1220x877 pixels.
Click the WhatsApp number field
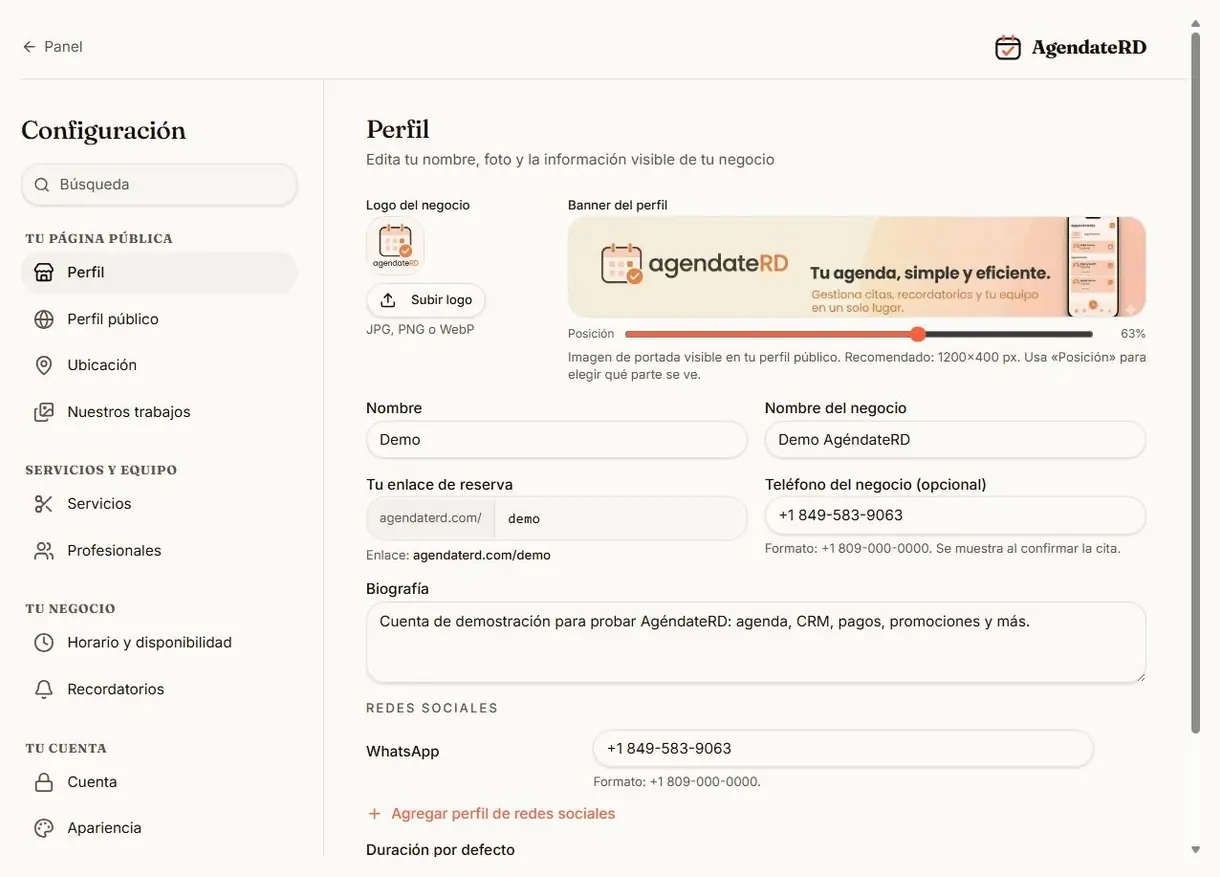point(843,749)
